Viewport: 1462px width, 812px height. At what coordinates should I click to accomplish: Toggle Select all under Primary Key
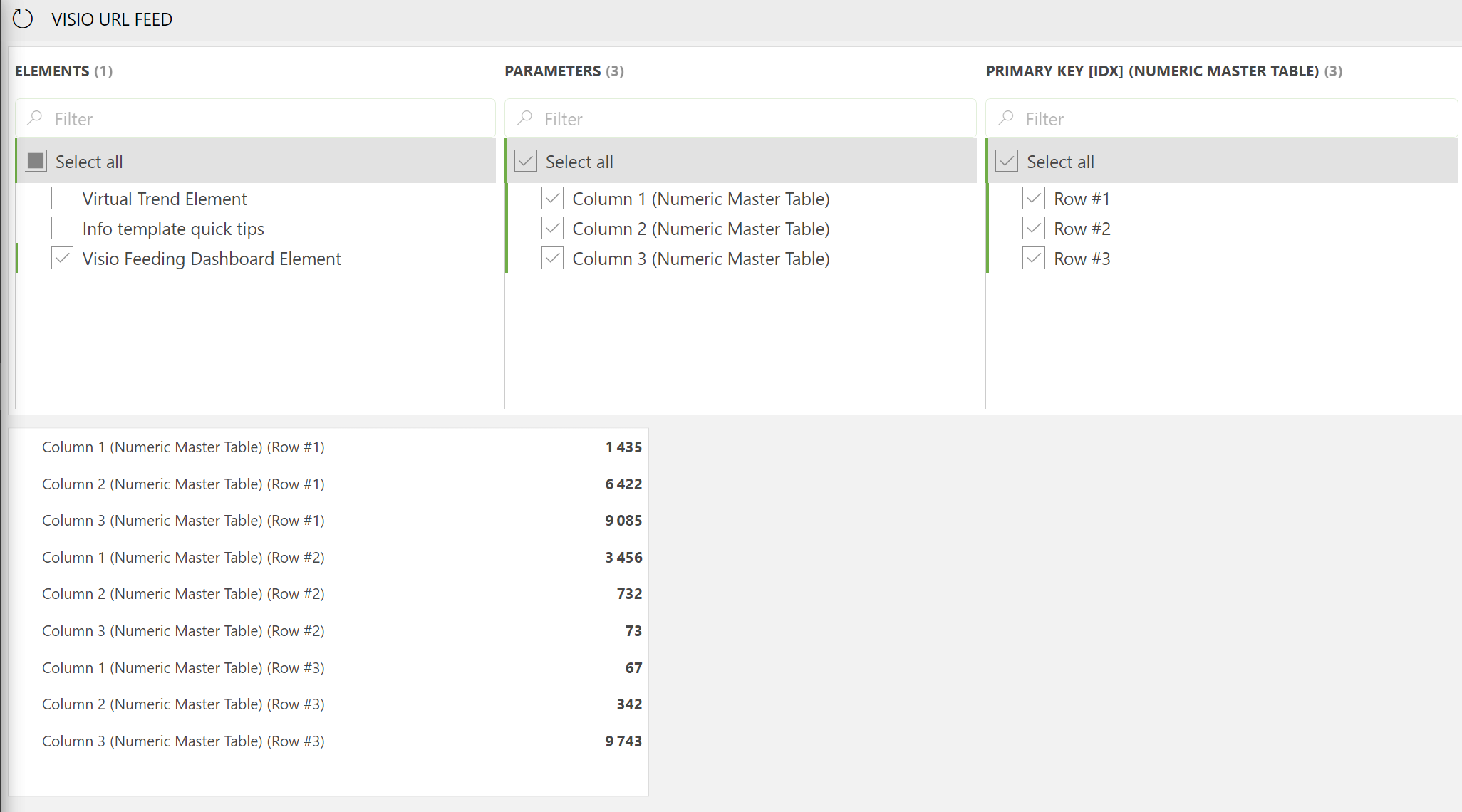tap(1007, 161)
